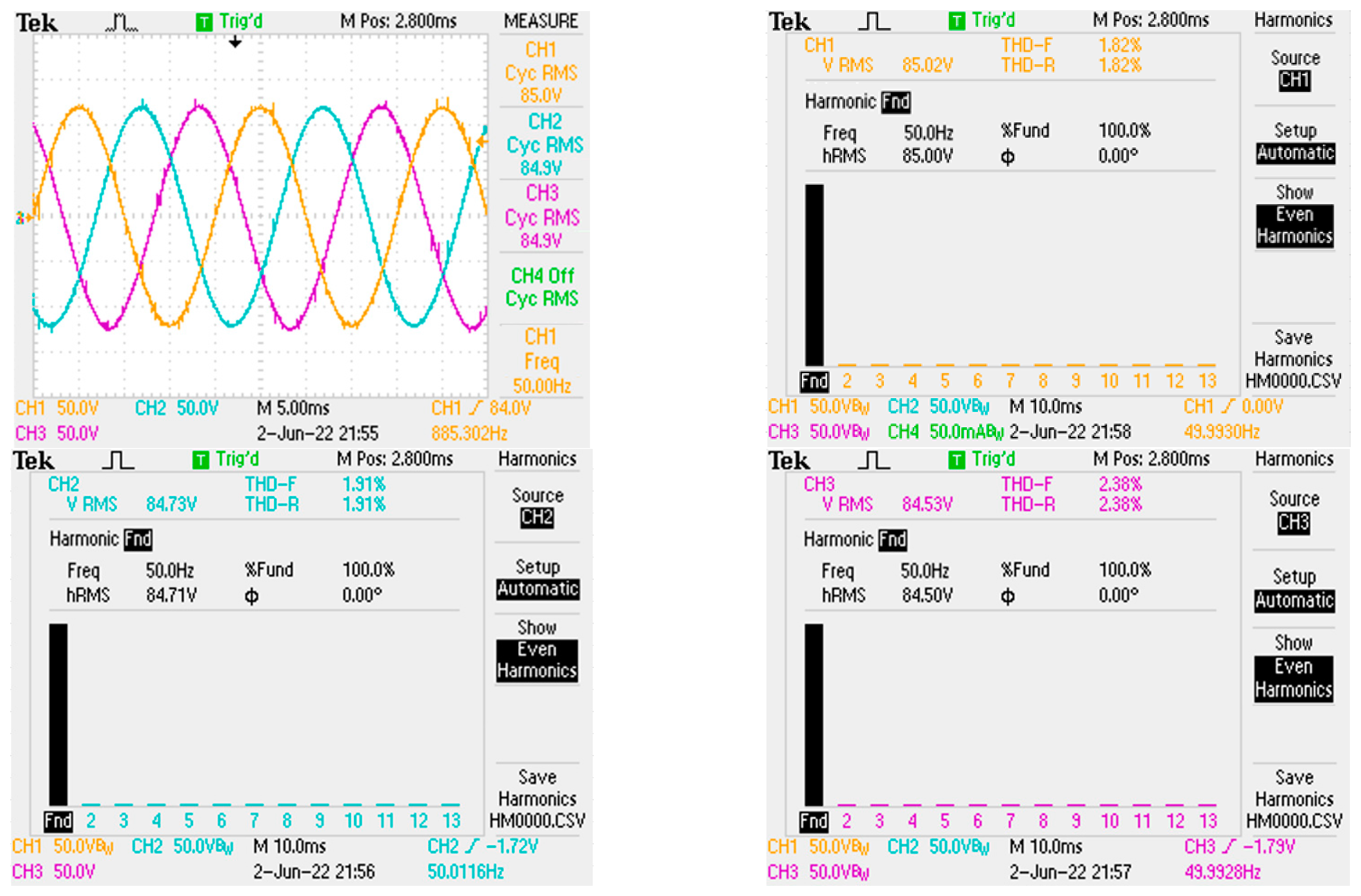This screenshot has height=896, width=1361.
Task: Click the green Trig'd T icon in top-left scope
Action: (204, 22)
